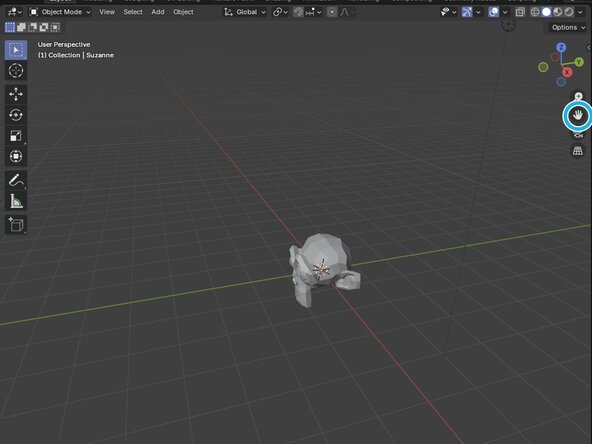
Task: Open the overlays settings dropdown arrow
Action: tap(505, 12)
